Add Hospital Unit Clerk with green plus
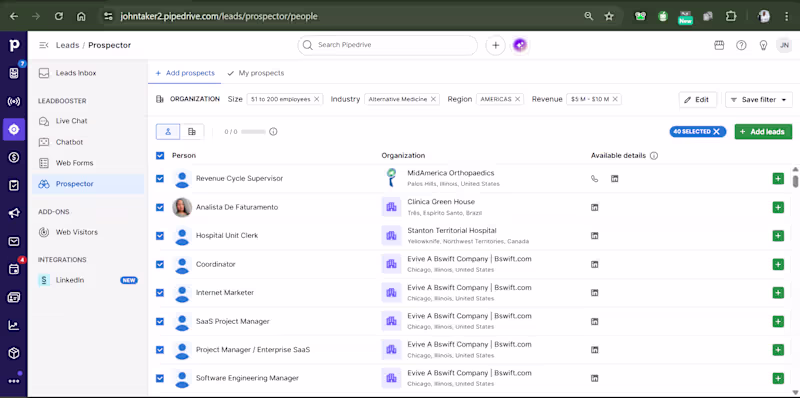800x398 pixels. pyautogui.click(x=778, y=236)
